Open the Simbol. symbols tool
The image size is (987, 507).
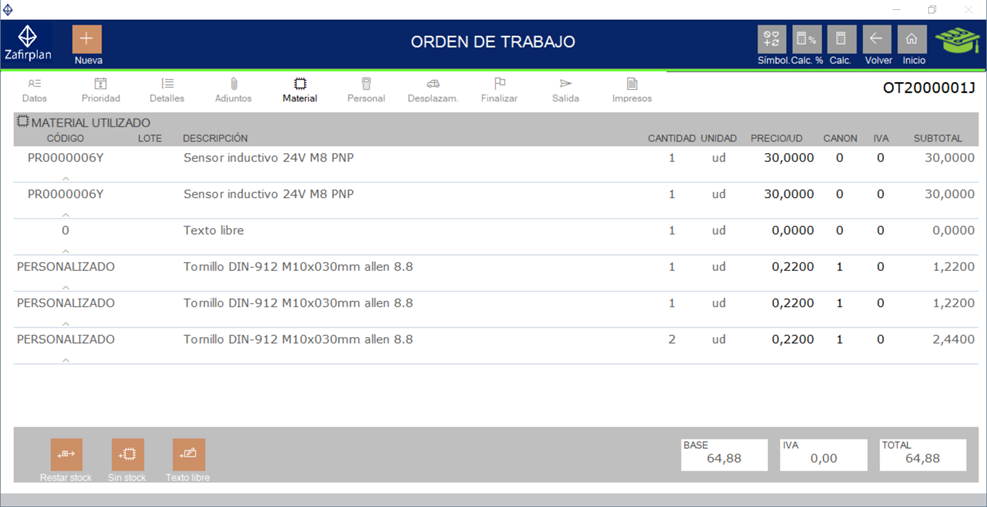pos(771,40)
